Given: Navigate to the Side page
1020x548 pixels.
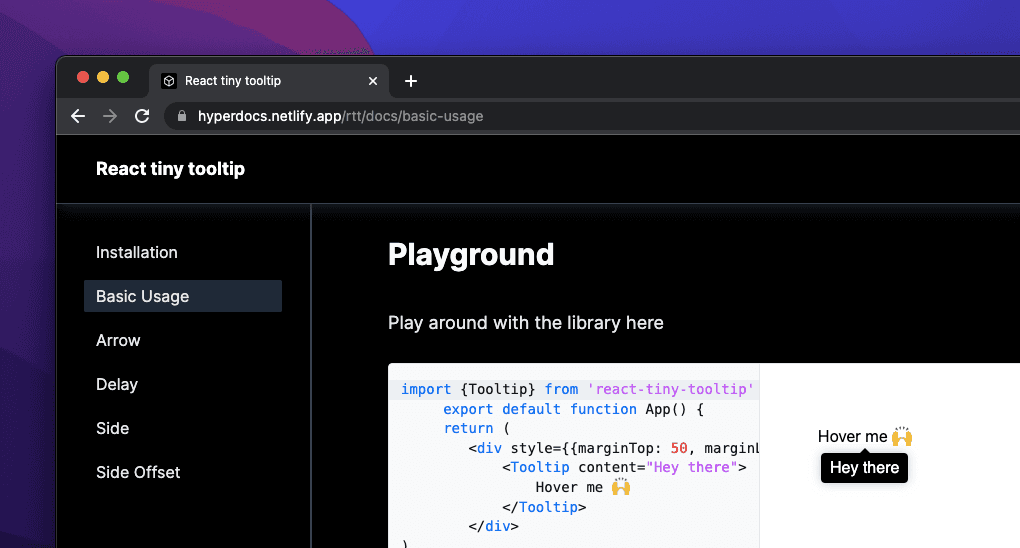Looking at the screenshot, I should coord(112,428).
